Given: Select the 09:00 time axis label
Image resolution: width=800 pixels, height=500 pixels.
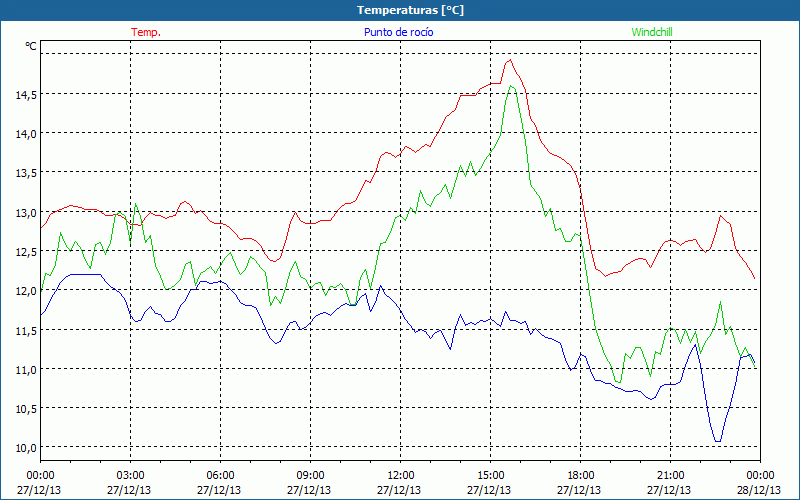Looking at the screenshot, I should click(x=311, y=475).
